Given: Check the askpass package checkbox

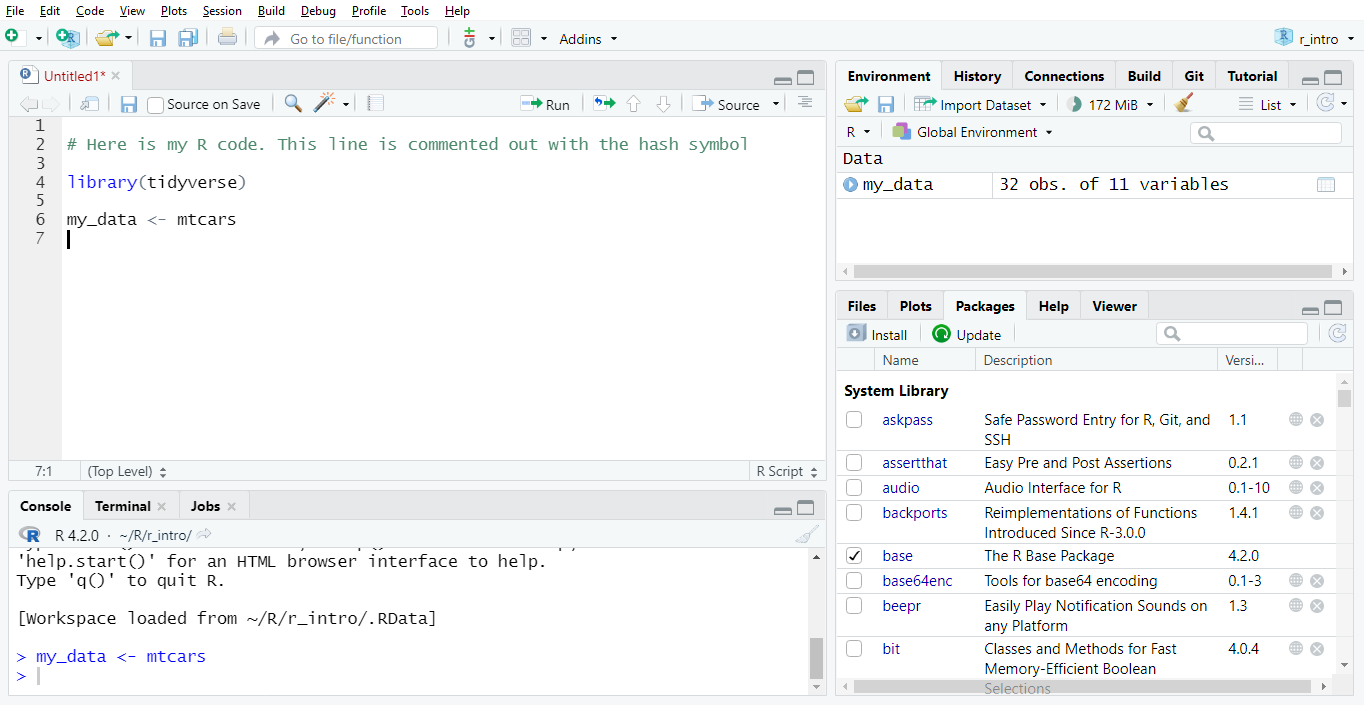Looking at the screenshot, I should (854, 420).
